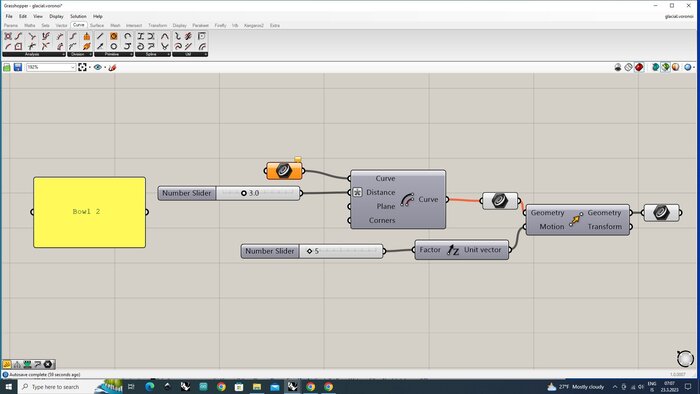Click the yellow Bowl 2 panel
The image size is (700, 394).
89,212
